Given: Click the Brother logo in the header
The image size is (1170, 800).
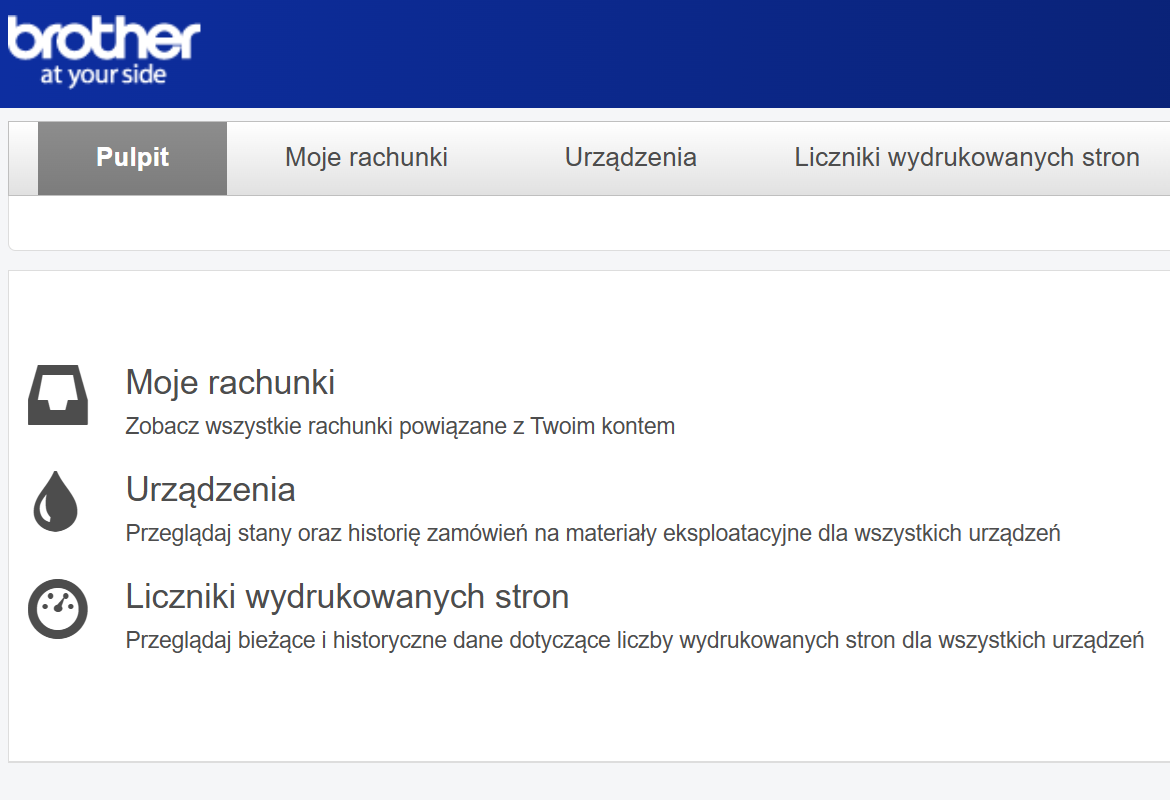Looking at the screenshot, I should coord(103,40).
